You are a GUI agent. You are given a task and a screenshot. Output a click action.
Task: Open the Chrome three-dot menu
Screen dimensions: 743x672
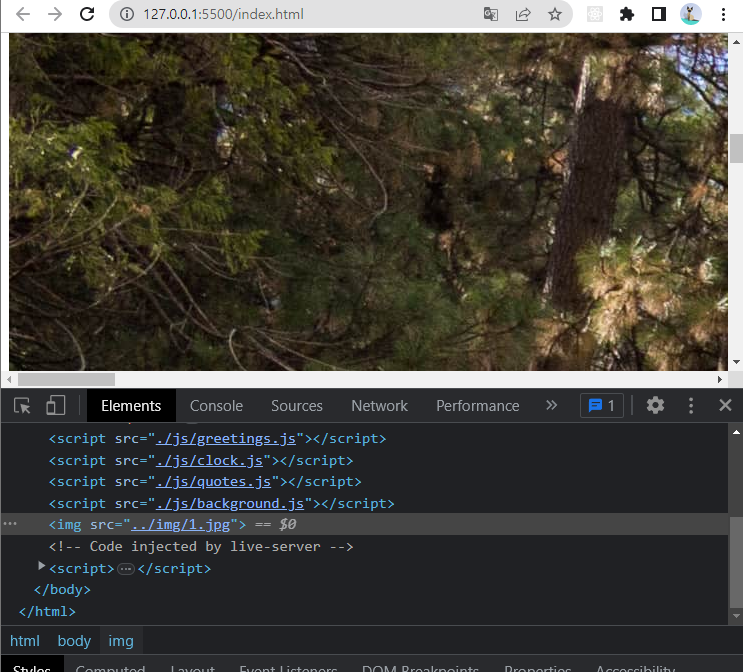coord(723,14)
